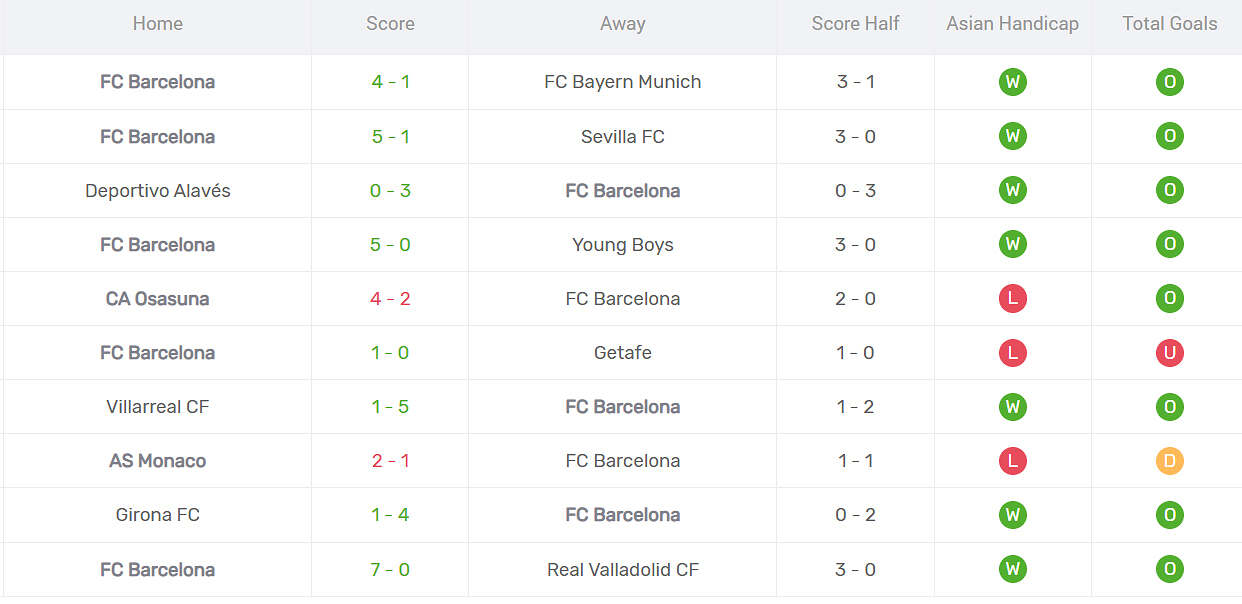Click the Total Goals O badge for Sevilla match
Image resolution: width=1242 pixels, height=604 pixels.
click(x=1169, y=136)
